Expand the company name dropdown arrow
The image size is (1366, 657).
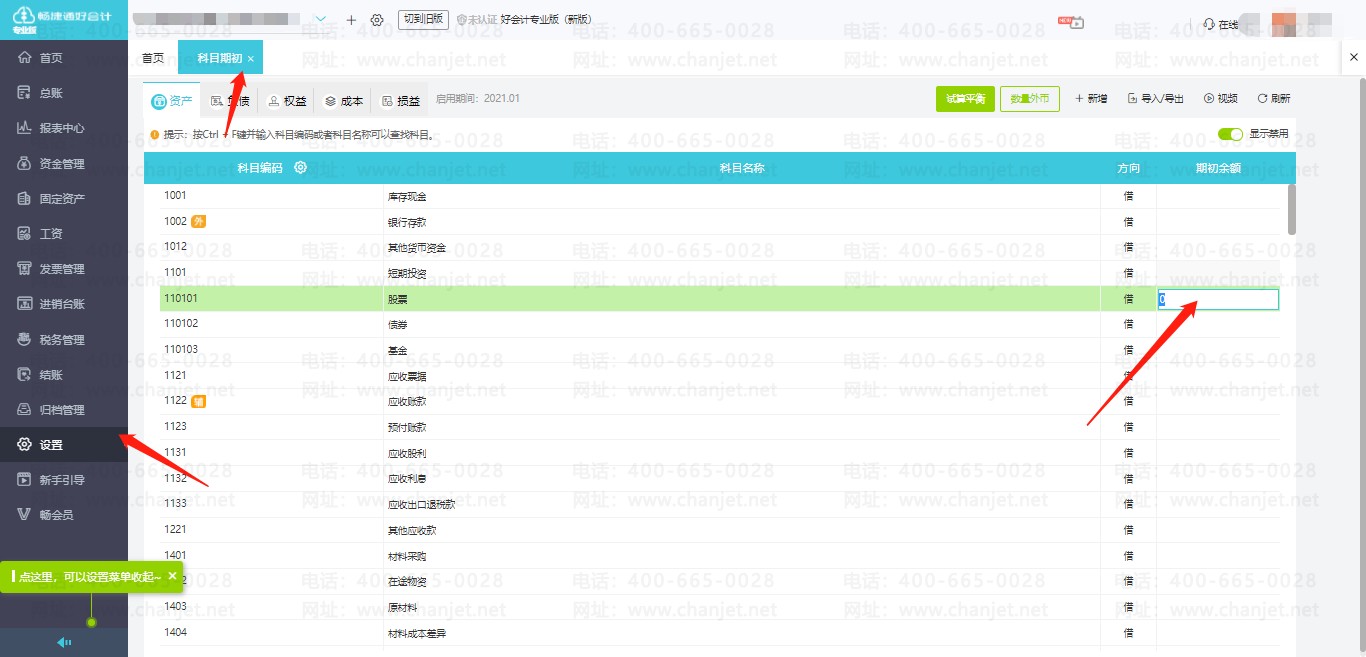[321, 20]
